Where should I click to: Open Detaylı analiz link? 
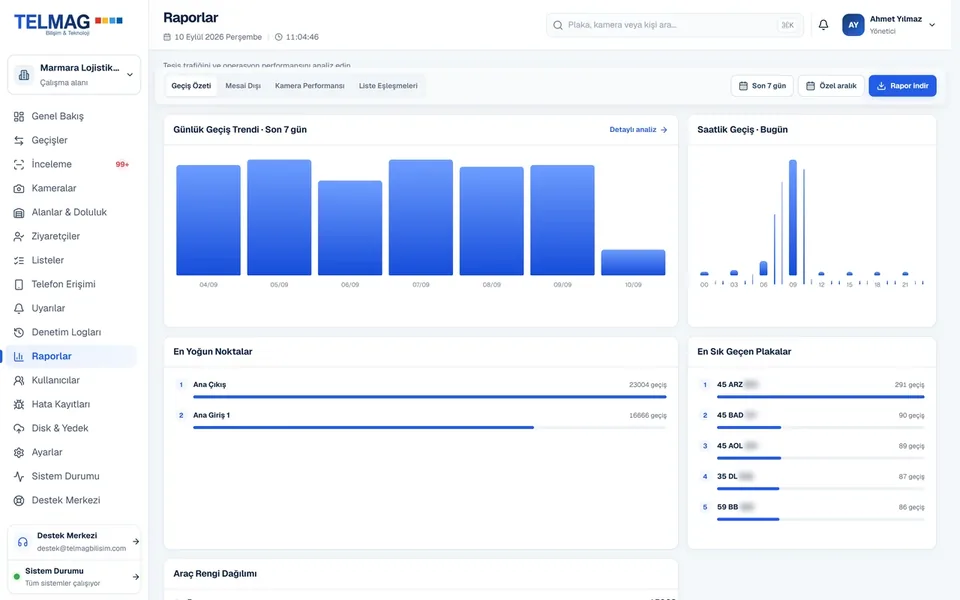[638, 130]
